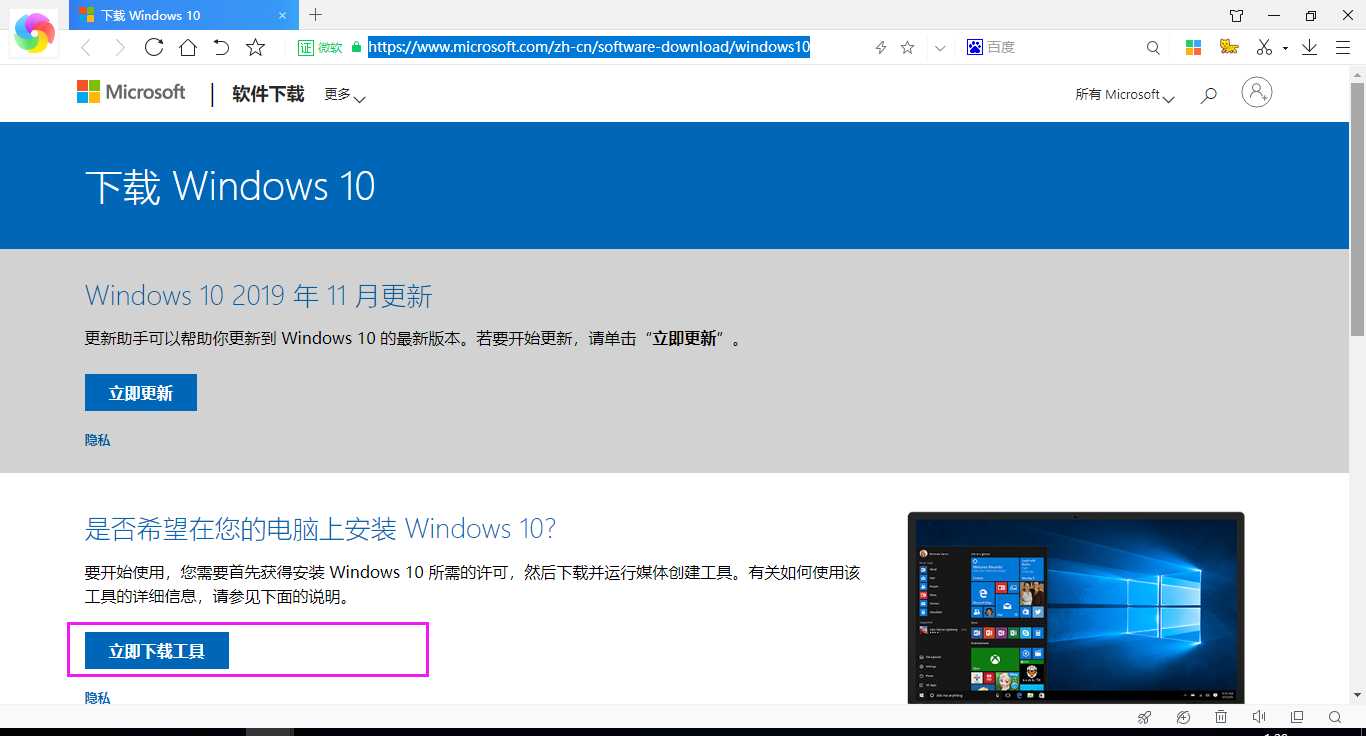Viewport: 1366px width, 736px height.
Task: Open the browser hamburger menu
Action: [1342, 47]
